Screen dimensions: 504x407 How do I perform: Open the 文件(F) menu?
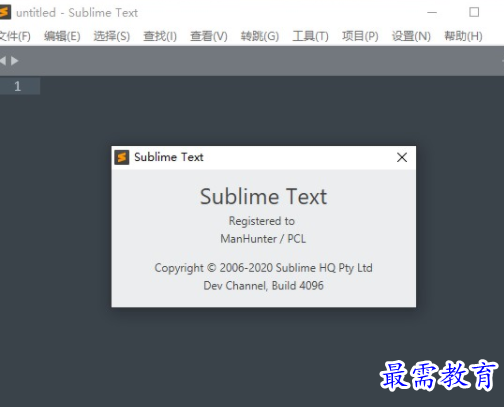(x=15, y=36)
